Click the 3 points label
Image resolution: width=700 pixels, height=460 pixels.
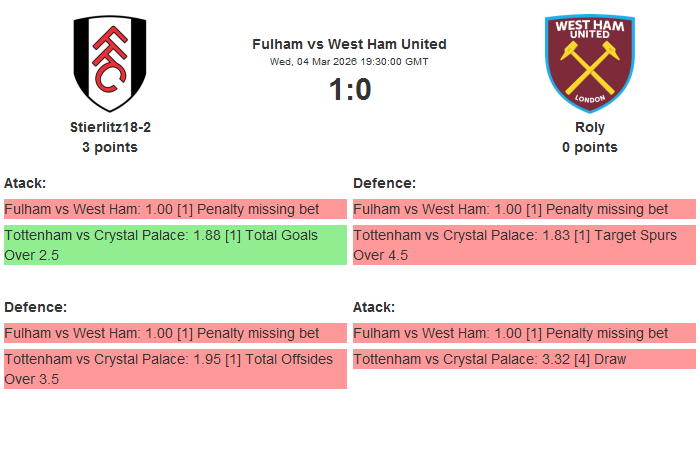click(x=110, y=147)
